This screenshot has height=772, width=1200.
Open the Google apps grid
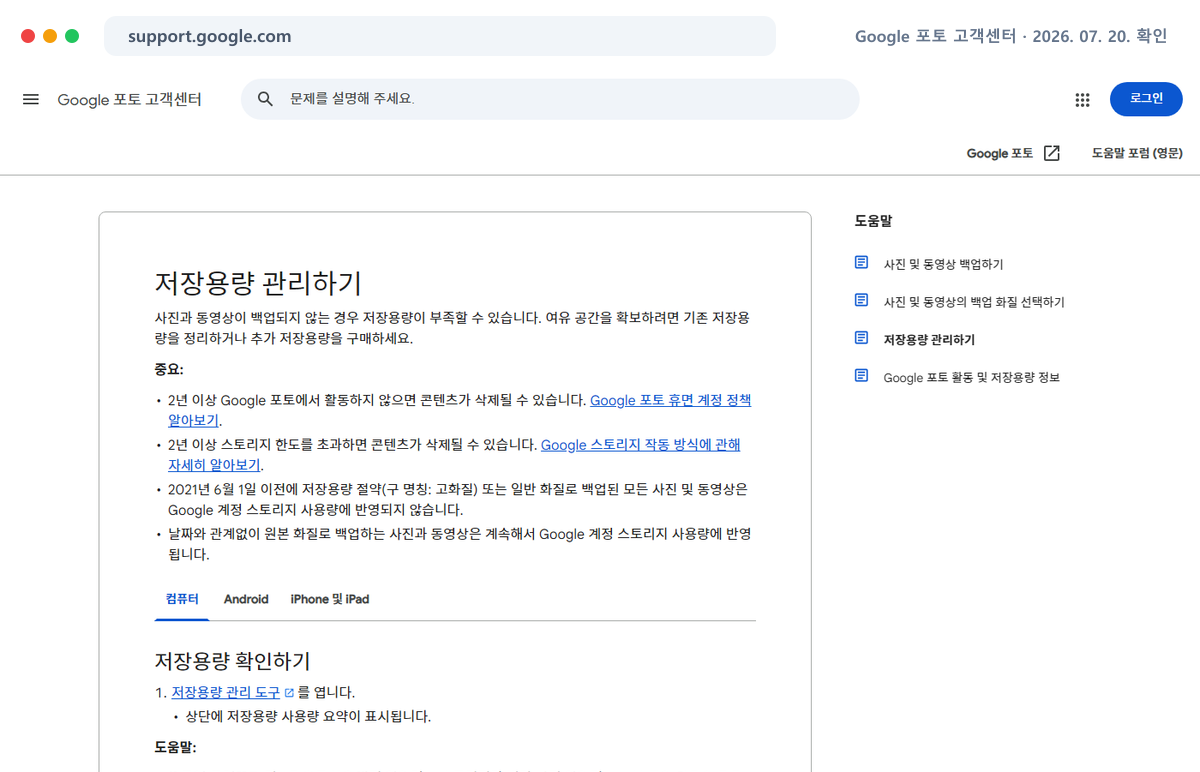pyautogui.click(x=1082, y=99)
